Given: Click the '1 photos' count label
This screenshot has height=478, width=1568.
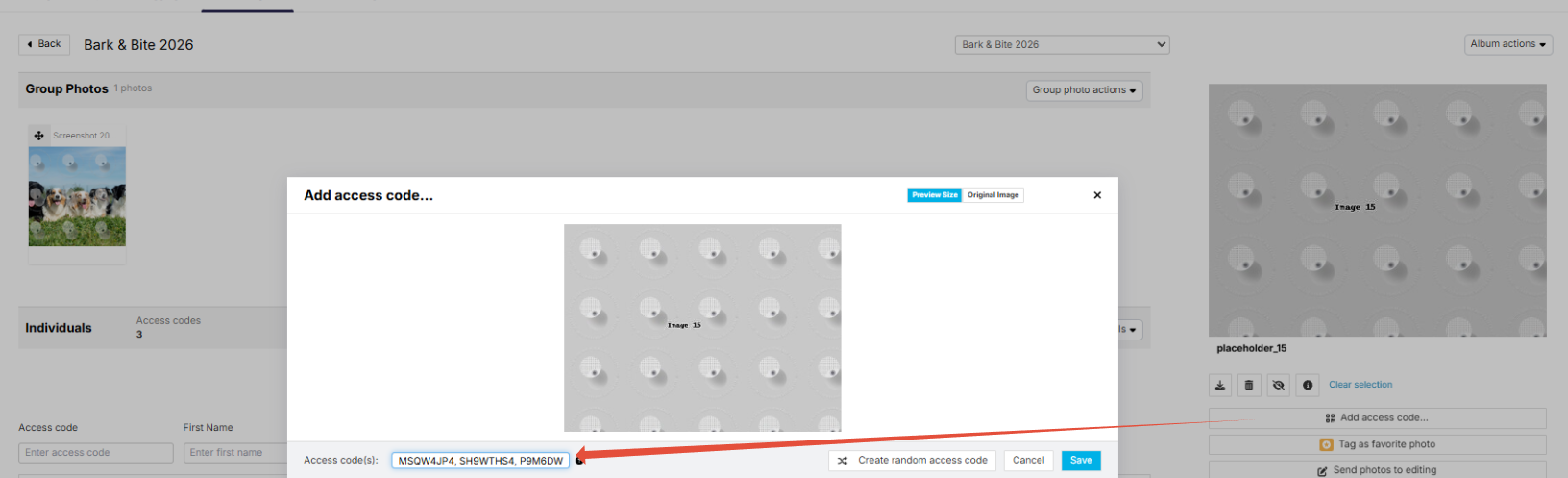Looking at the screenshot, I should [x=133, y=88].
